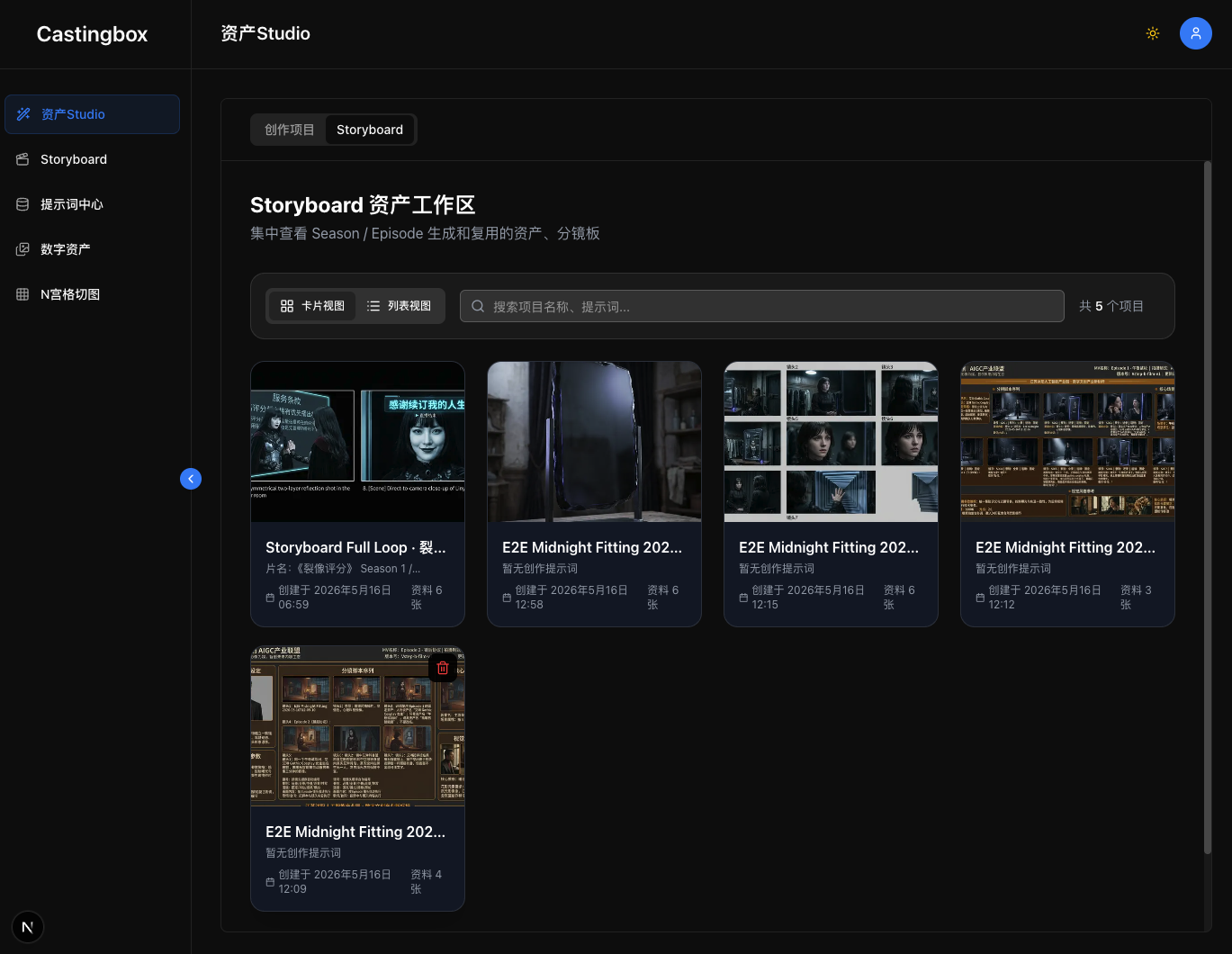Click the Castingbox logo text
Screen dimensions: 1232x954
92,34
